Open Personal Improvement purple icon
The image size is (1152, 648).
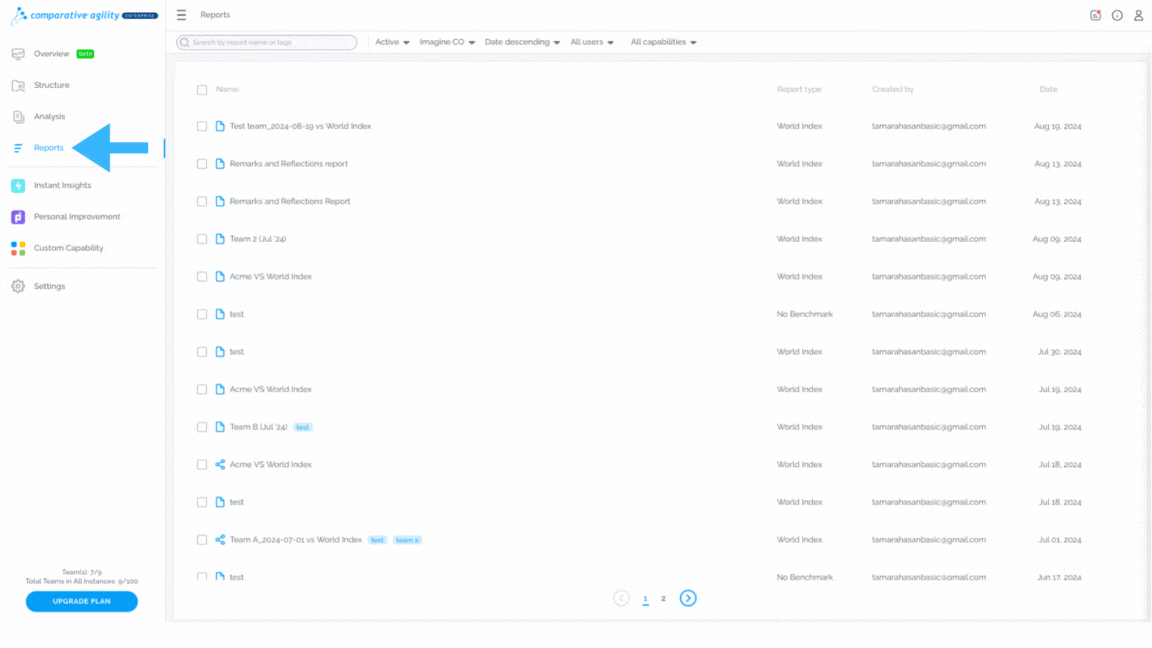[18, 217]
